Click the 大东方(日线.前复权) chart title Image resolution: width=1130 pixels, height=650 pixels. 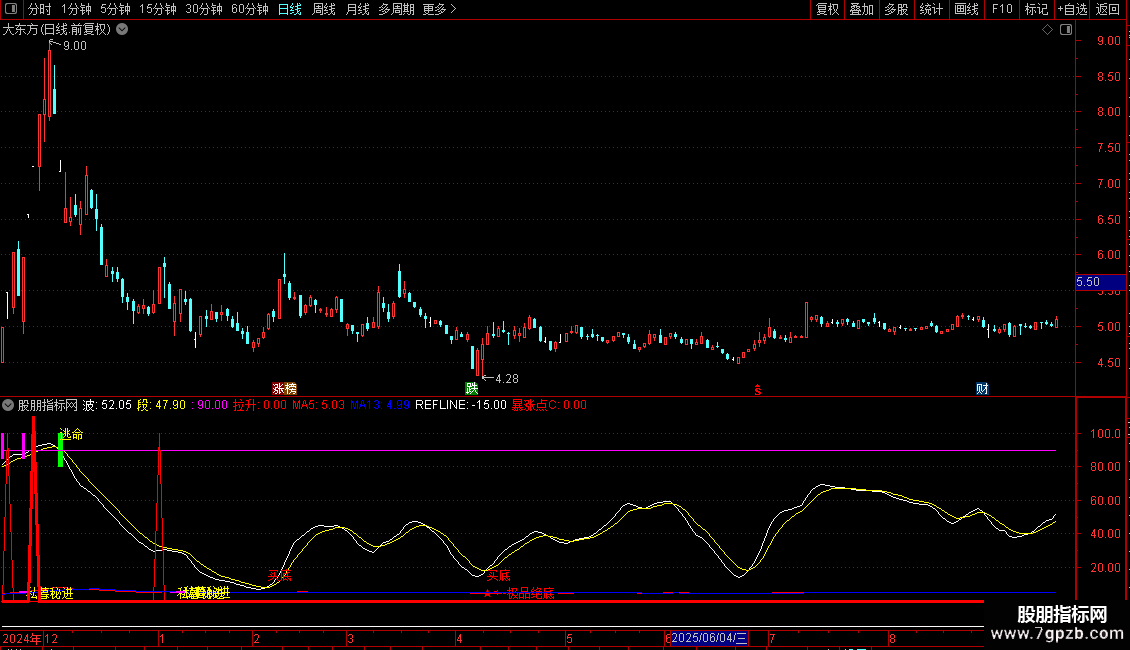click(57, 30)
